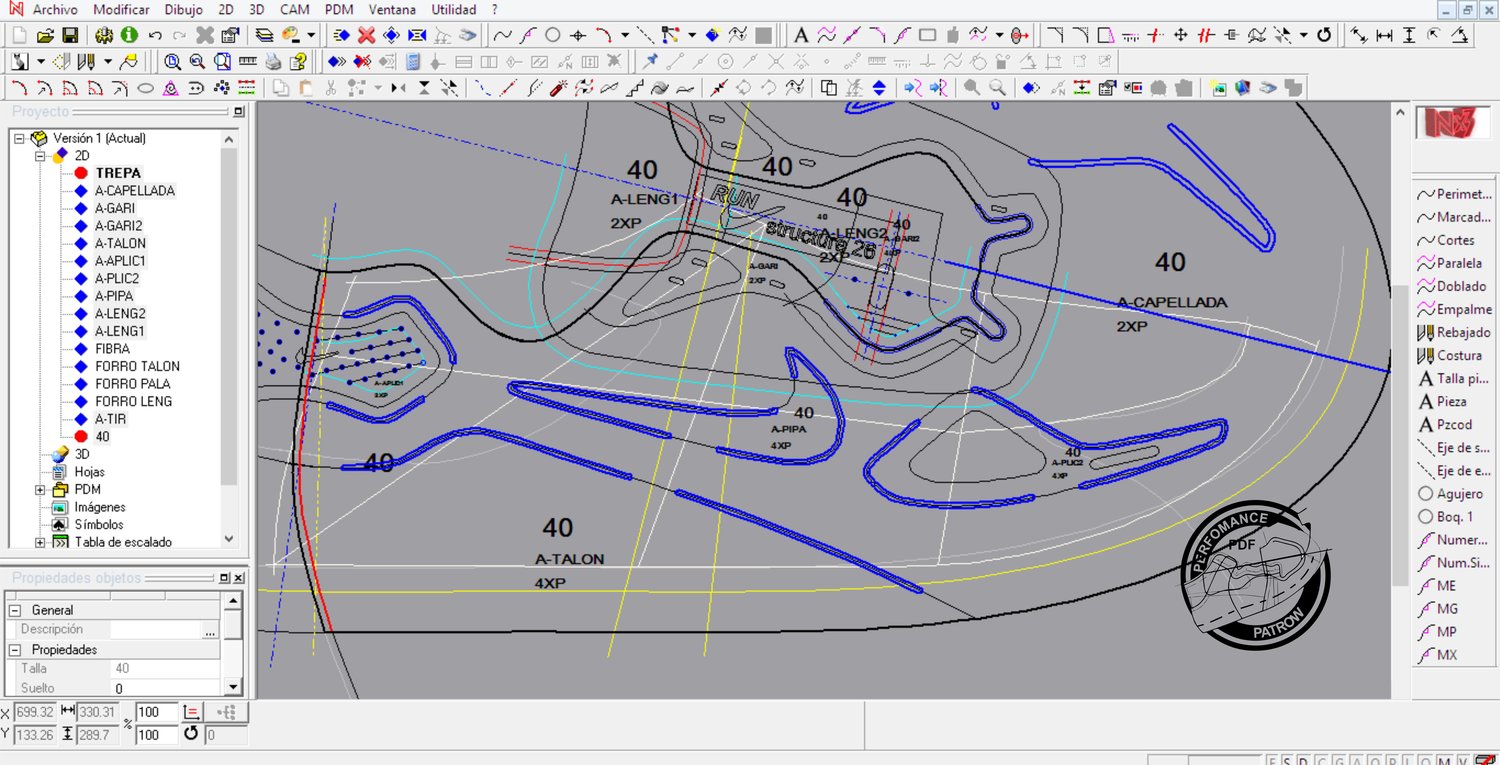Click the layers stack icon
1500x765 pixels.
pyautogui.click(x=264, y=35)
